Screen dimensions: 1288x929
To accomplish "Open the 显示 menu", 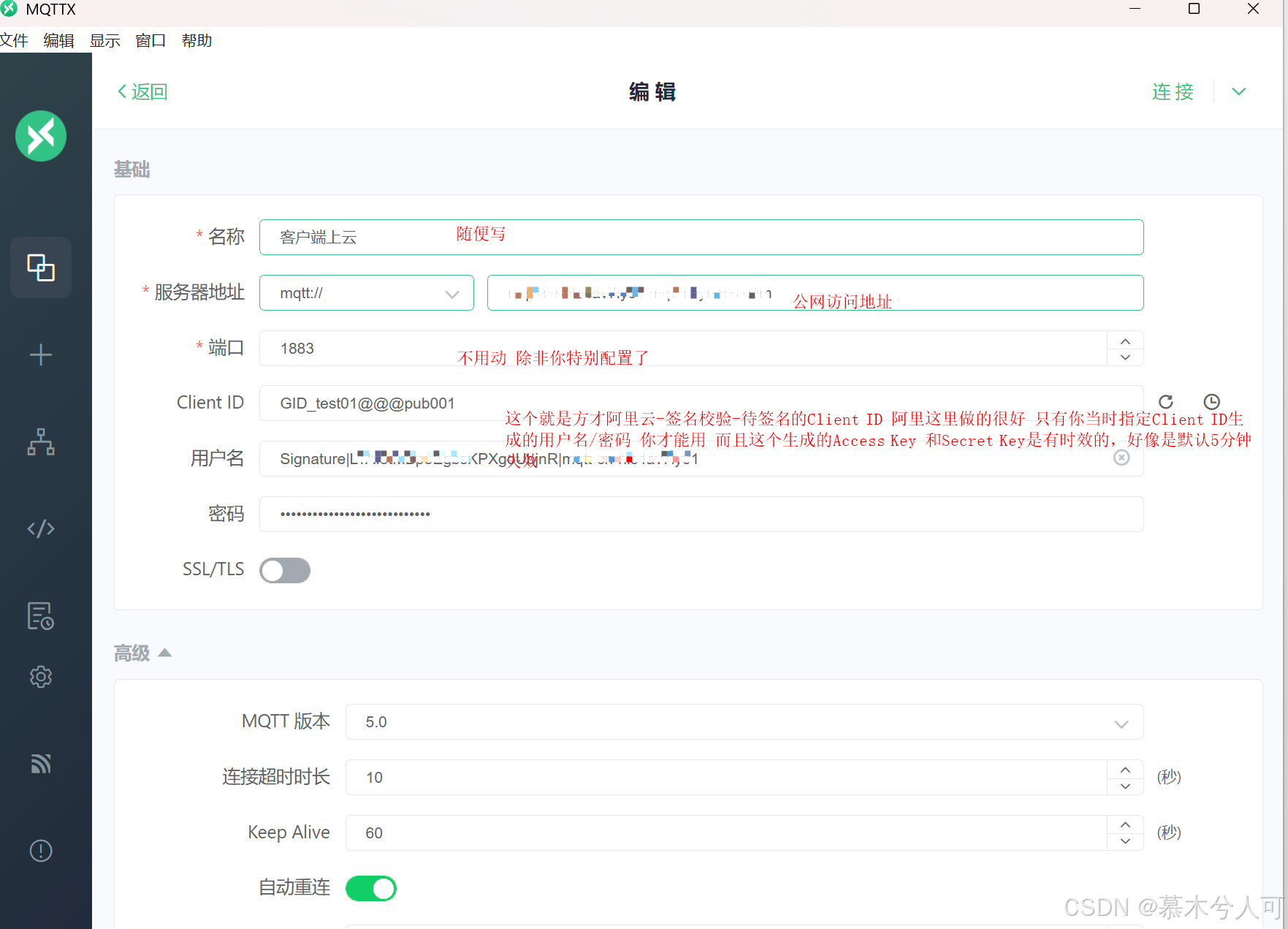I will [x=104, y=40].
